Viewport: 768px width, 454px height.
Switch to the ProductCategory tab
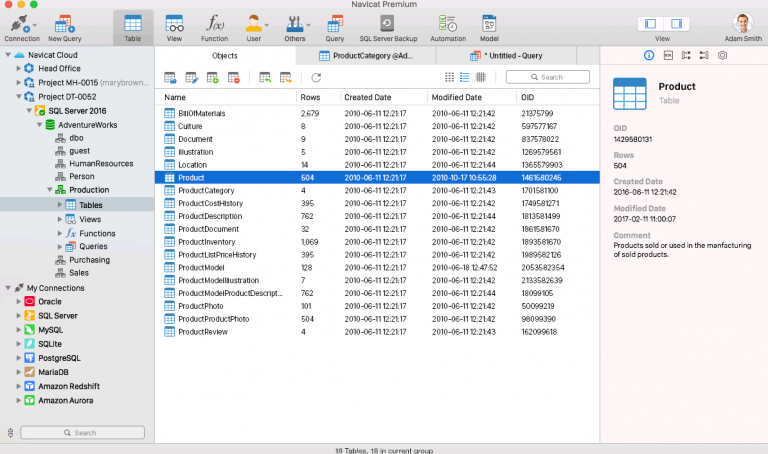tap(365, 56)
